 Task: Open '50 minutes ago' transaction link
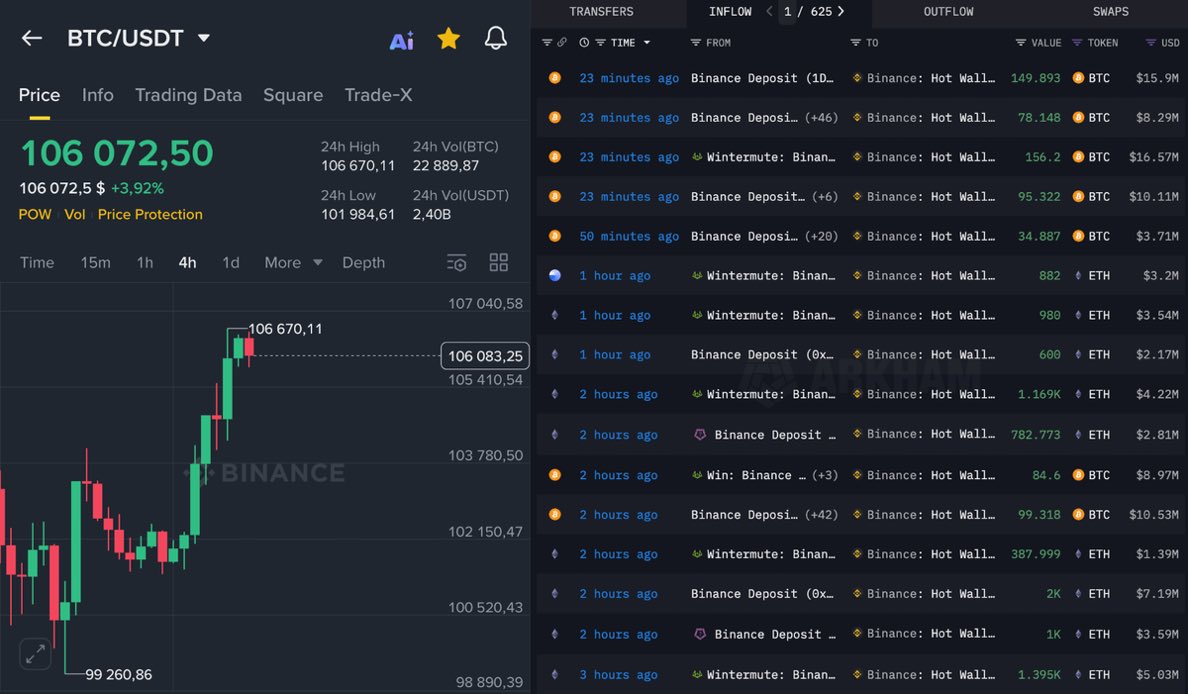[629, 236]
